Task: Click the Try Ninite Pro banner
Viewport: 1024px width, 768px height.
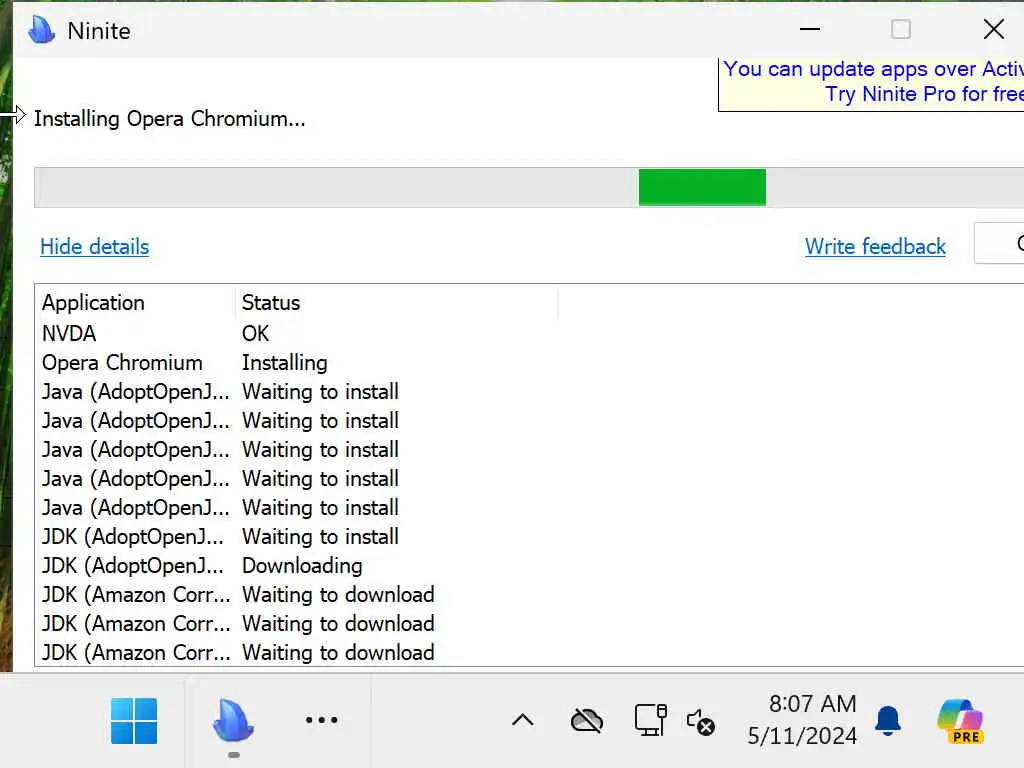Action: click(x=871, y=84)
